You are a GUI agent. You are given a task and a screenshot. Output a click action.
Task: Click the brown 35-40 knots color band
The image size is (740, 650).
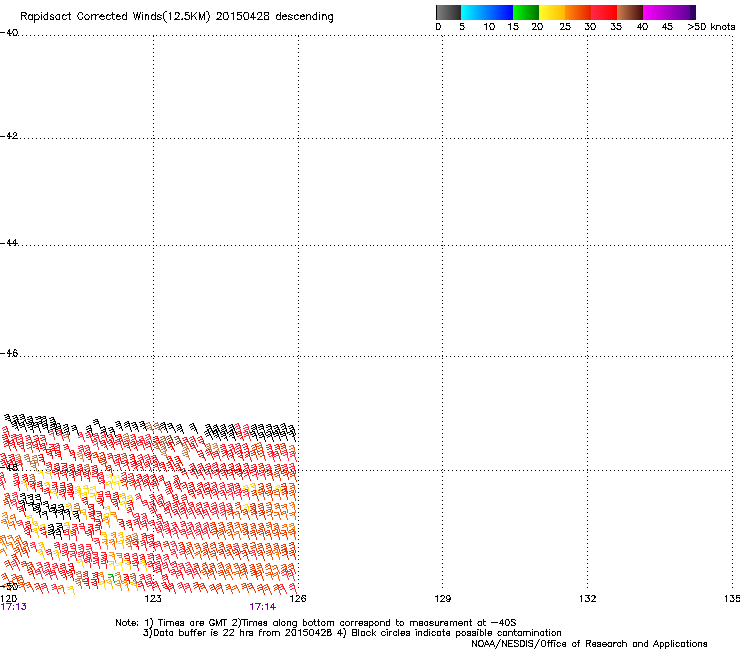coord(630,12)
